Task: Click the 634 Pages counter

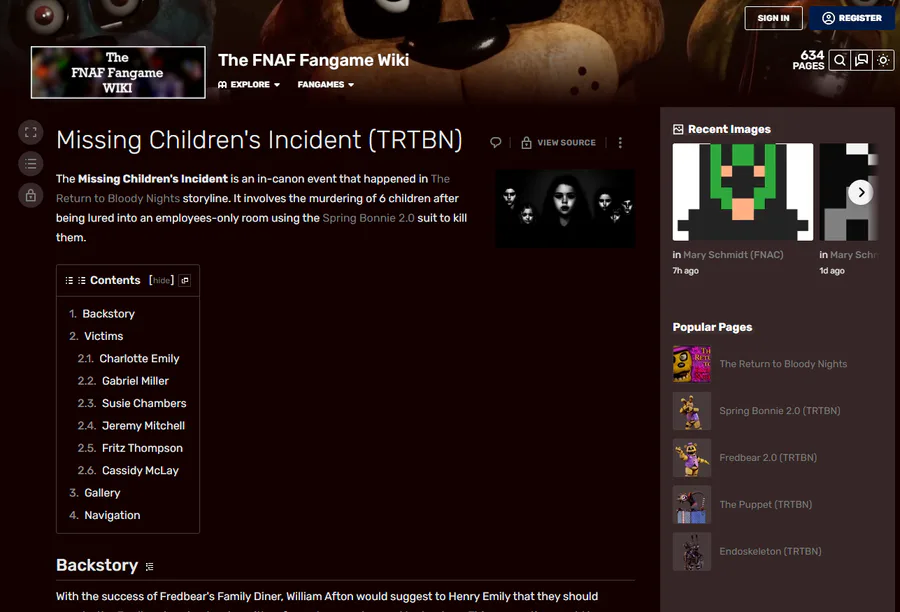Action: tap(809, 60)
